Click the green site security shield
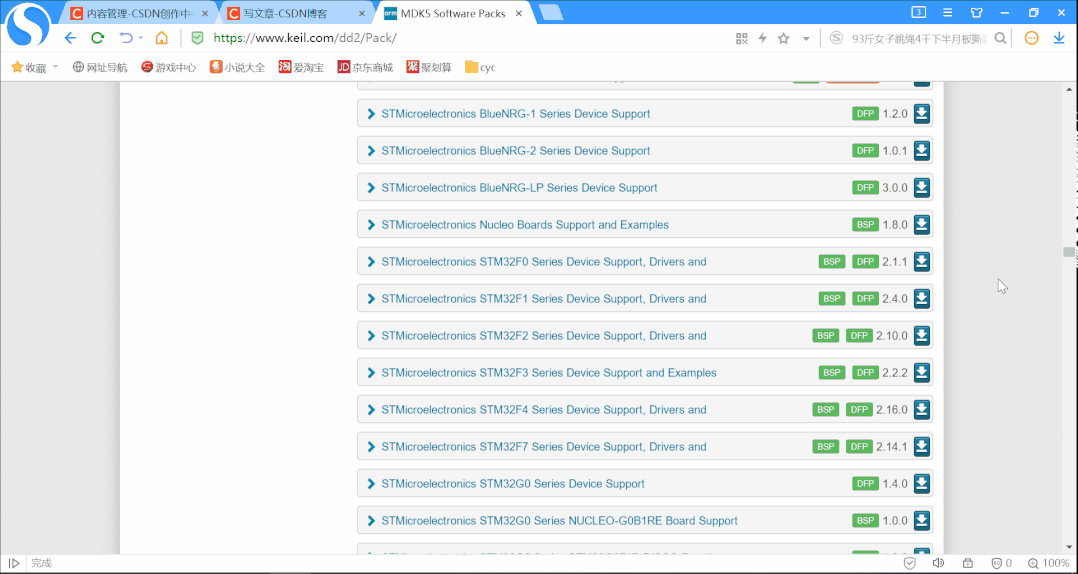Image resolution: width=1078 pixels, height=574 pixels. 197,38
